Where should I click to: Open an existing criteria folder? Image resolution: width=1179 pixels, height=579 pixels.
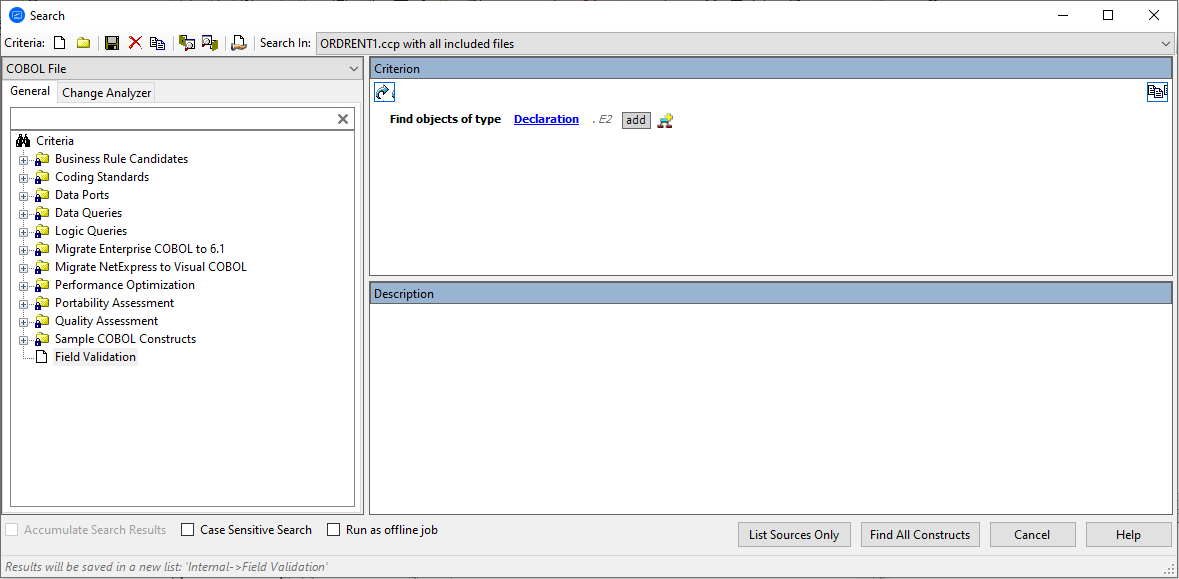[x=83, y=42]
